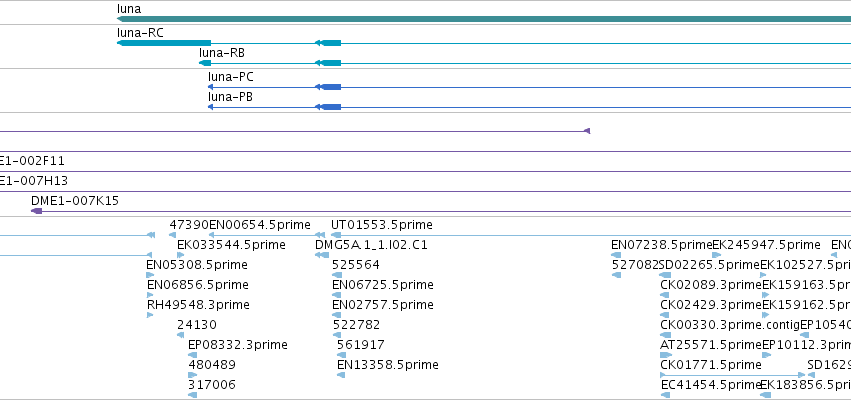
Task: Click the EK033544.5prime EST marker
Action: click(x=181, y=255)
